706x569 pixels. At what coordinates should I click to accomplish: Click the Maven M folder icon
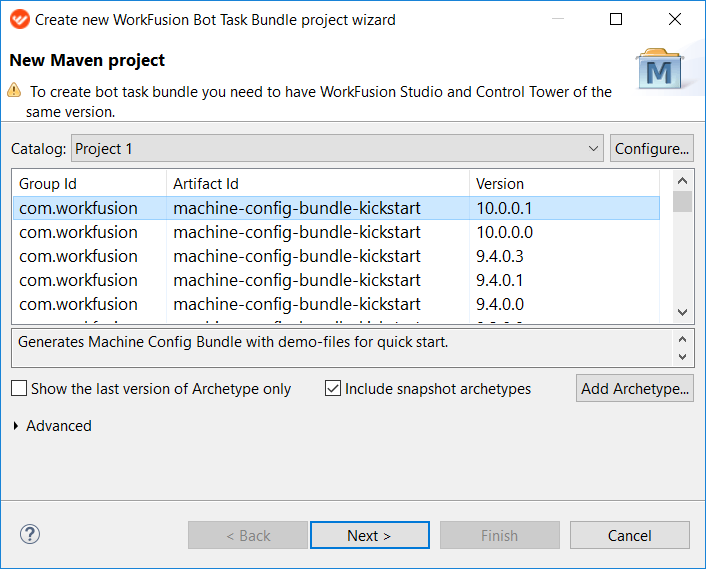coord(659,68)
